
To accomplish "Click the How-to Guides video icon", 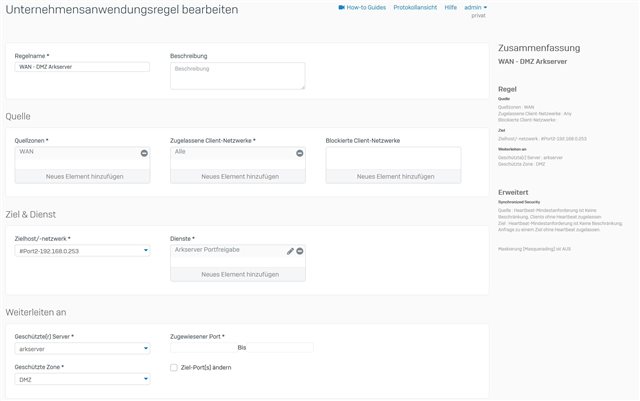I will point(342,7).
